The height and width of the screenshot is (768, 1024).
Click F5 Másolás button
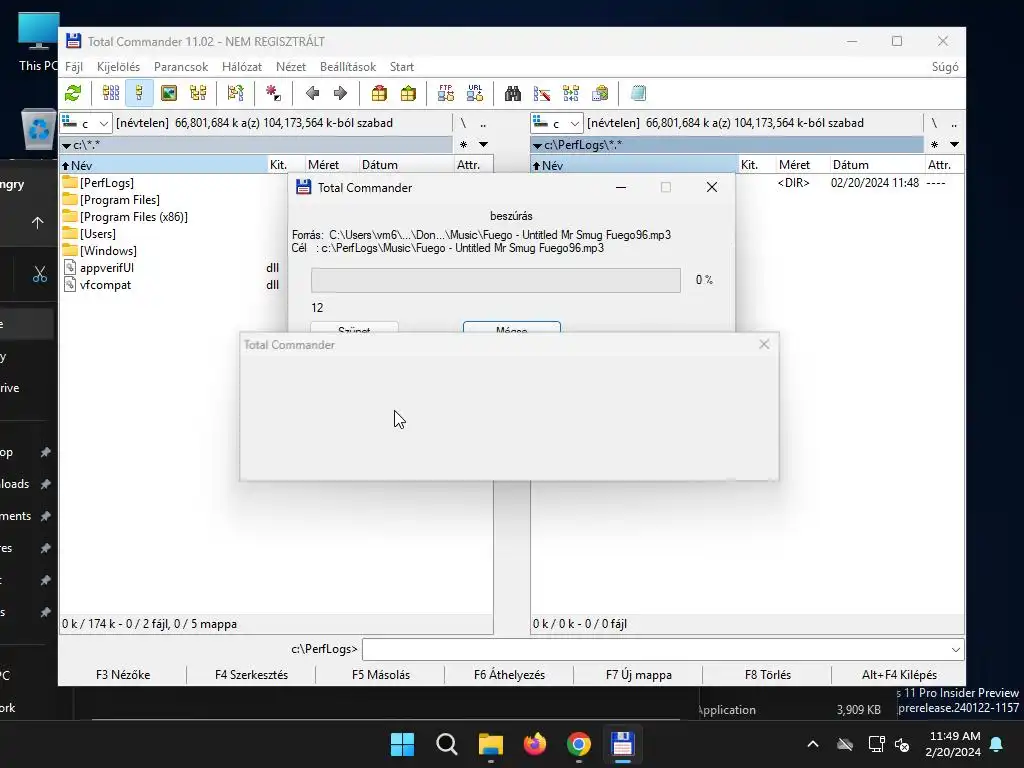381,675
